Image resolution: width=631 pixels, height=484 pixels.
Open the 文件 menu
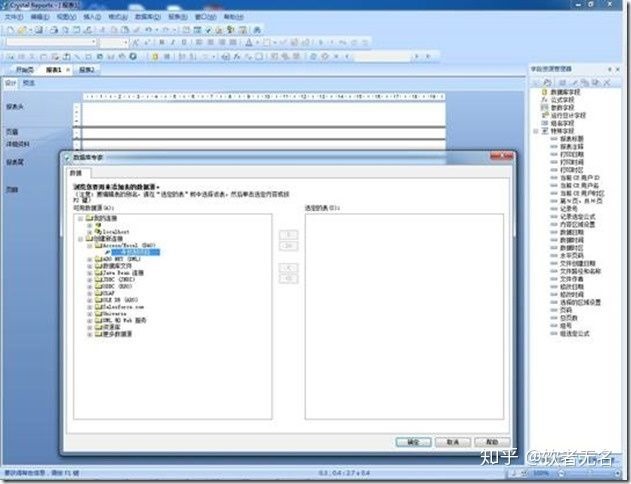tap(14, 17)
